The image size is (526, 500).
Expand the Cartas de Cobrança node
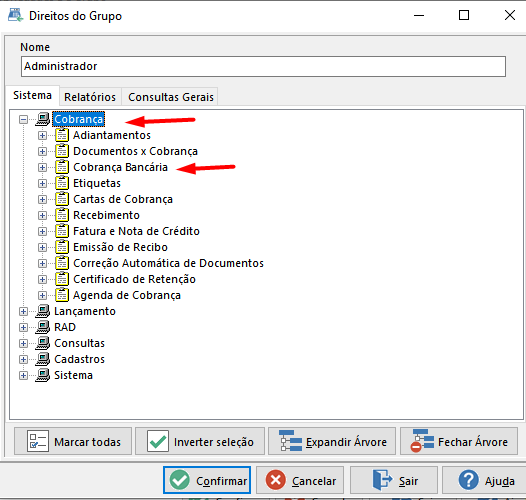pos(42,199)
